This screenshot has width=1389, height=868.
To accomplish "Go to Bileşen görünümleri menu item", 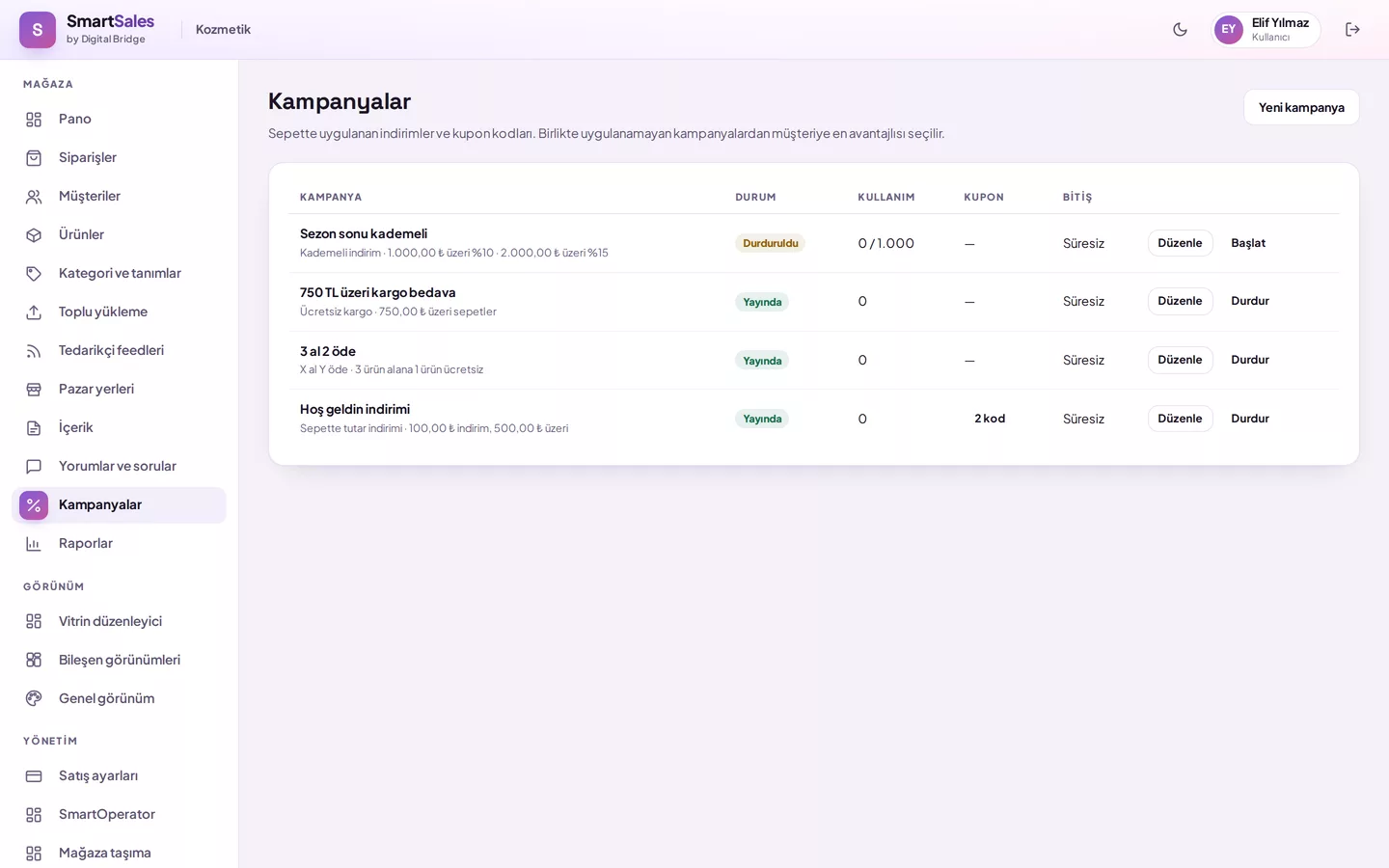I will click(119, 660).
